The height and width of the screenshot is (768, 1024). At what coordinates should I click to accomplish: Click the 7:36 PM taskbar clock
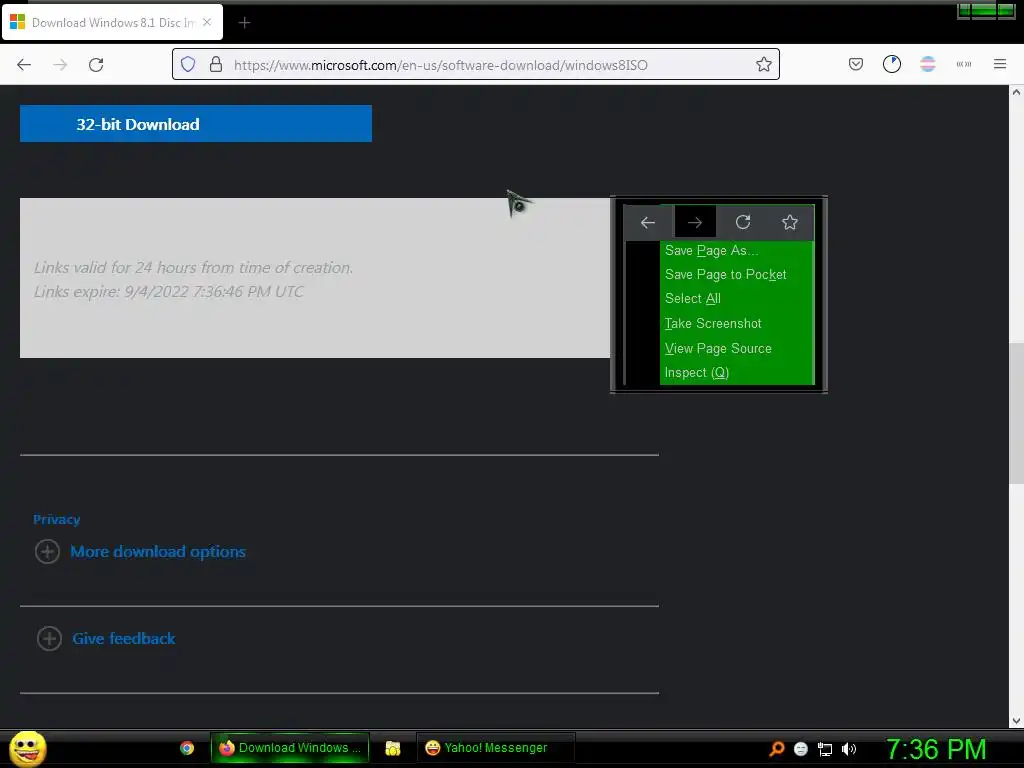(x=936, y=749)
